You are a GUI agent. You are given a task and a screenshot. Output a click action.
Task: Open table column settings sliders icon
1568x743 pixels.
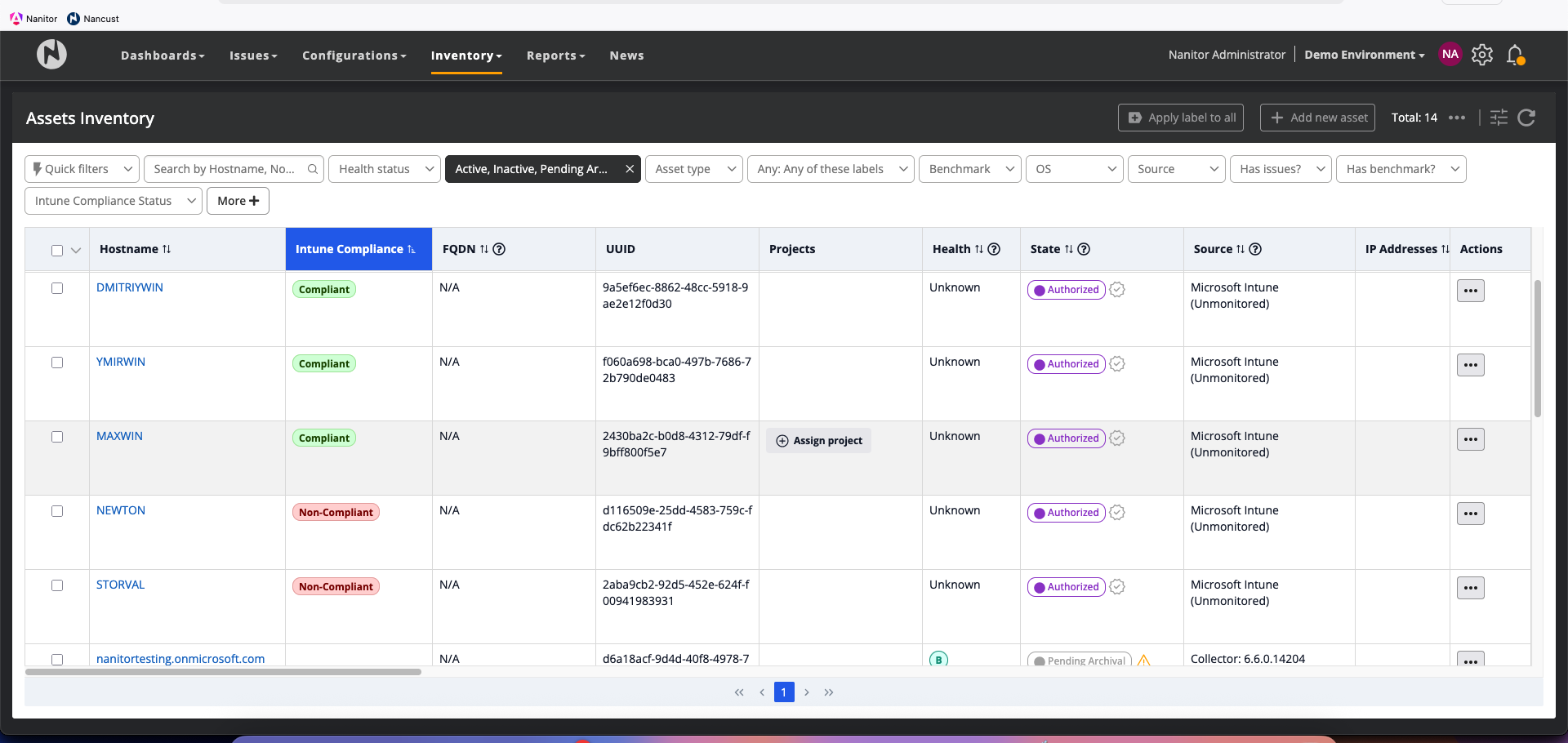[x=1499, y=118]
